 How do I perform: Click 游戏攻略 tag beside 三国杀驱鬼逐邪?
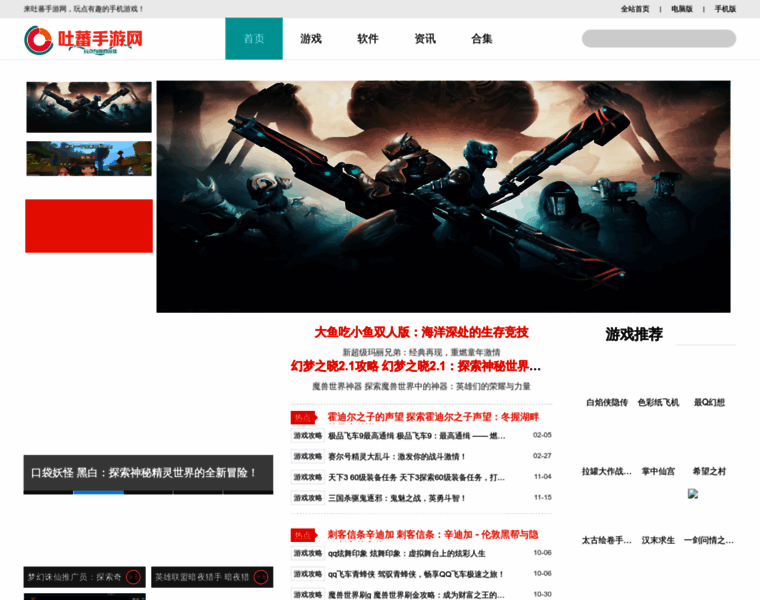(x=308, y=498)
